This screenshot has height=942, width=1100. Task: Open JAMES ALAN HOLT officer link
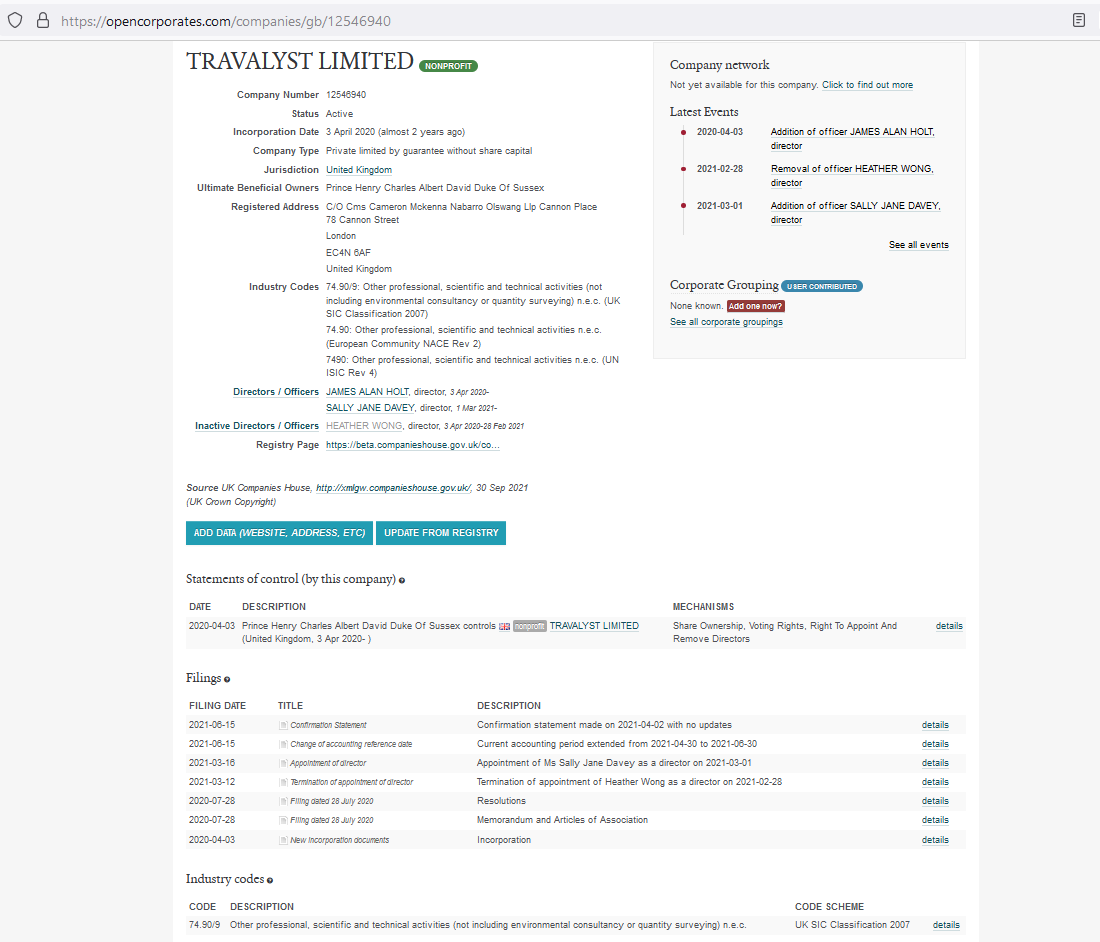[x=367, y=392]
